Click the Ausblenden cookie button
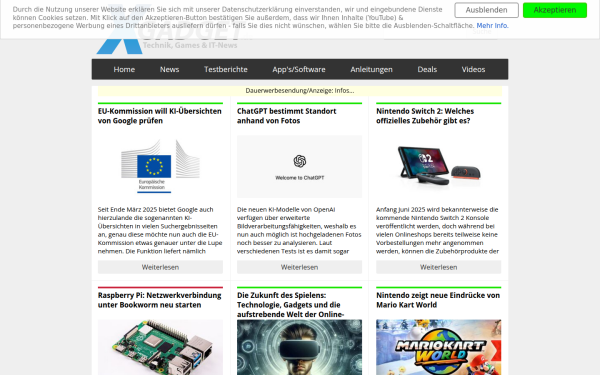 click(x=486, y=10)
